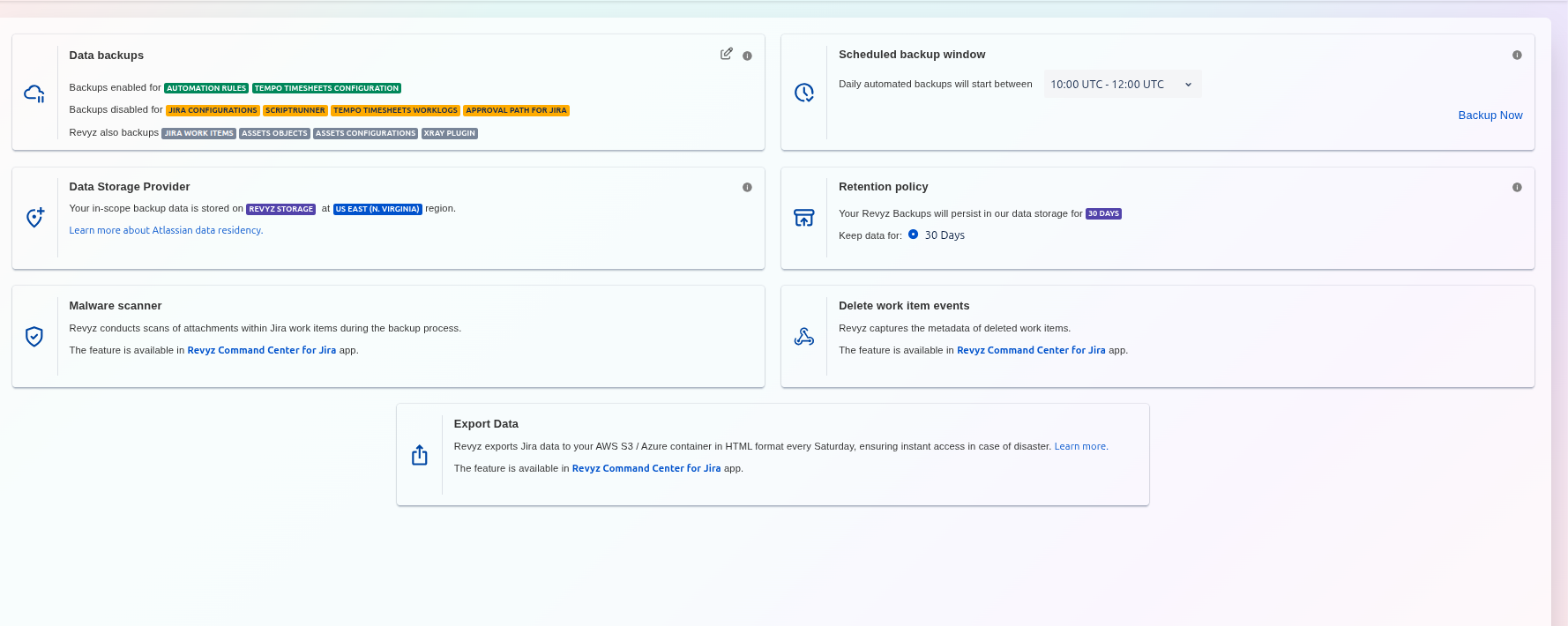This screenshot has height=626, width=1568.
Task: Click the export share icon in Export Data
Action: (x=420, y=455)
